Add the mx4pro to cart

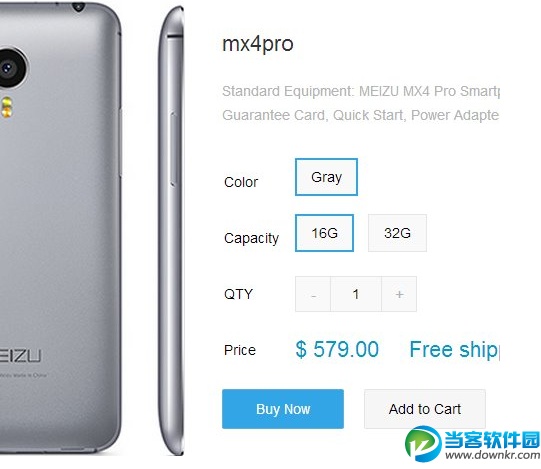click(x=425, y=409)
